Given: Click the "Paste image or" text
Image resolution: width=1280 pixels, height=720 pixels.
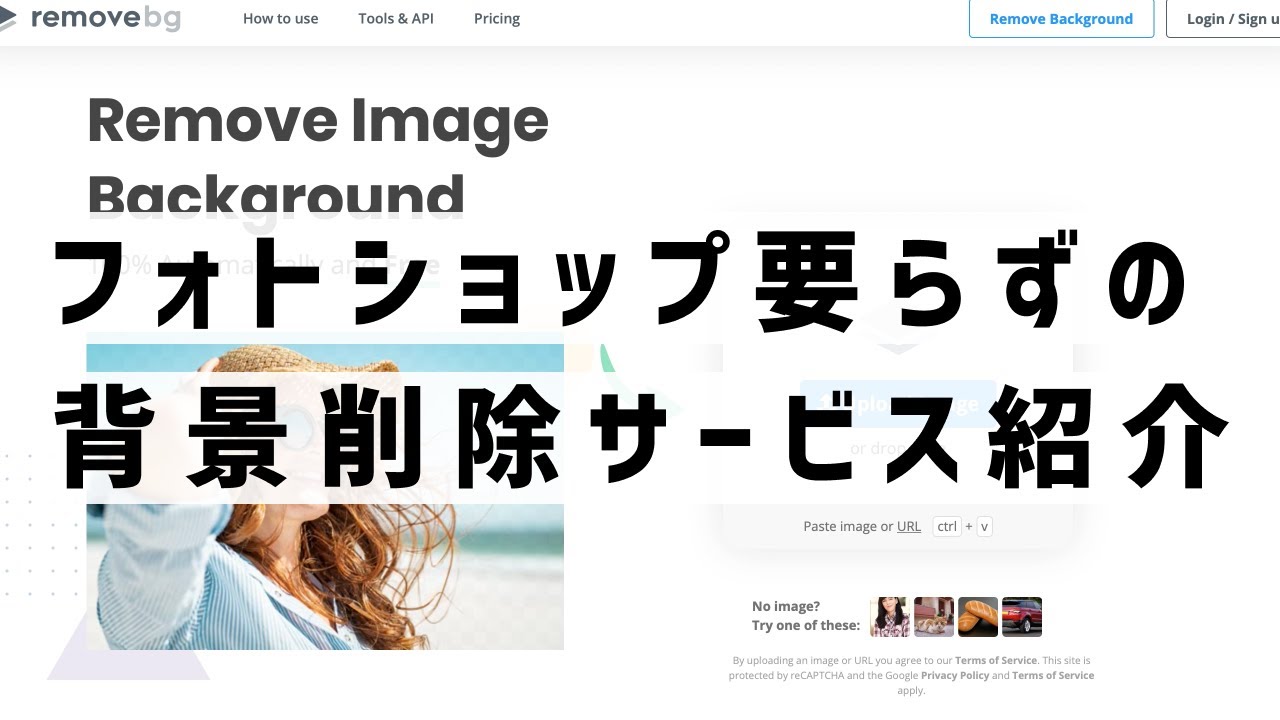Looking at the screenshot, I should (848, 526).
